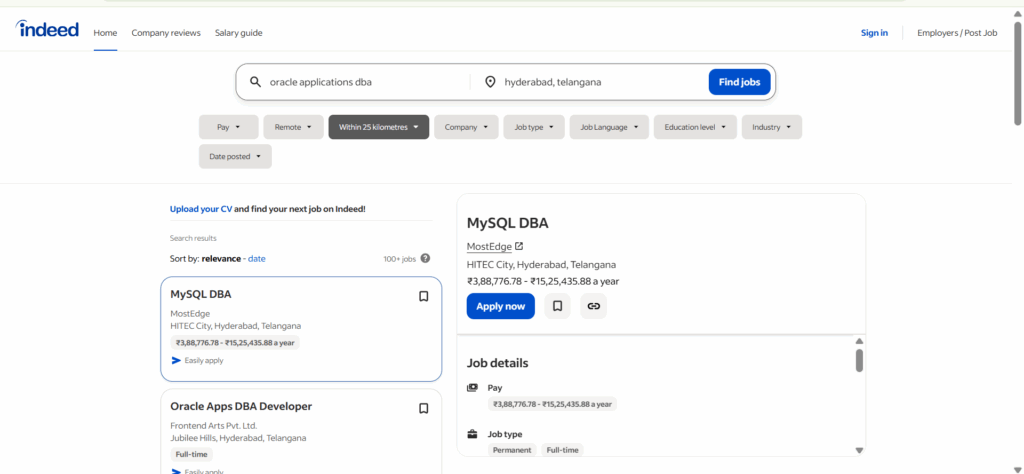Click the Apply now button
The width and height of the screenshot is (1024, 474).
tap(500, 306)
